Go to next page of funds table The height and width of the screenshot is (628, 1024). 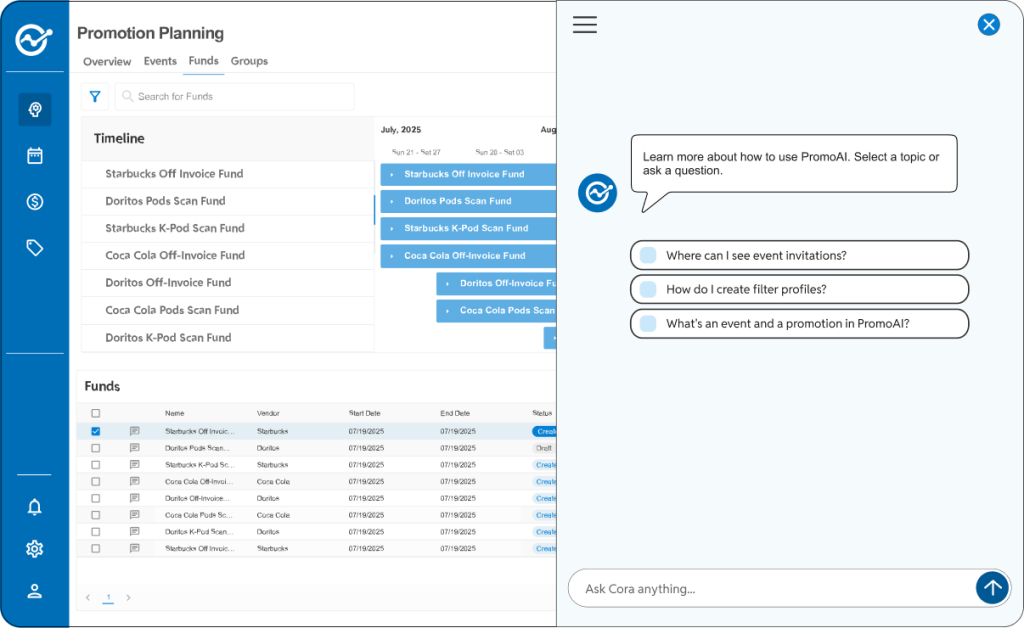point(128,597)
